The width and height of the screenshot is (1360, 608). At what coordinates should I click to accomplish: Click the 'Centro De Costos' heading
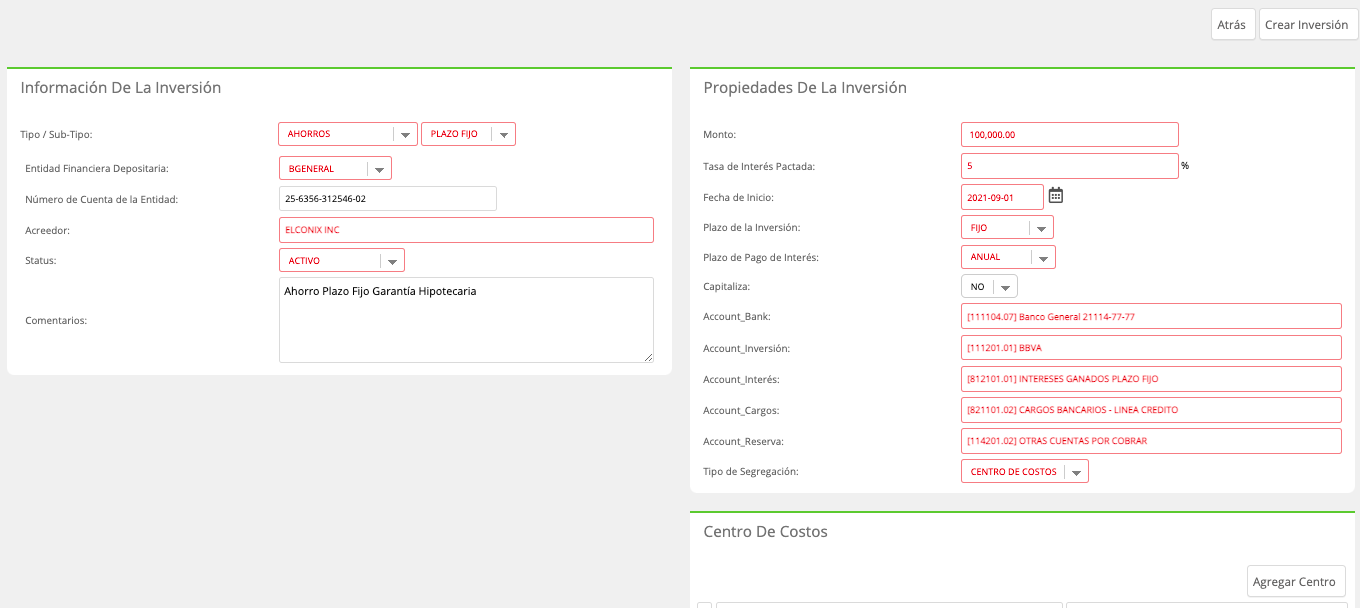click(x=766, y=532)
